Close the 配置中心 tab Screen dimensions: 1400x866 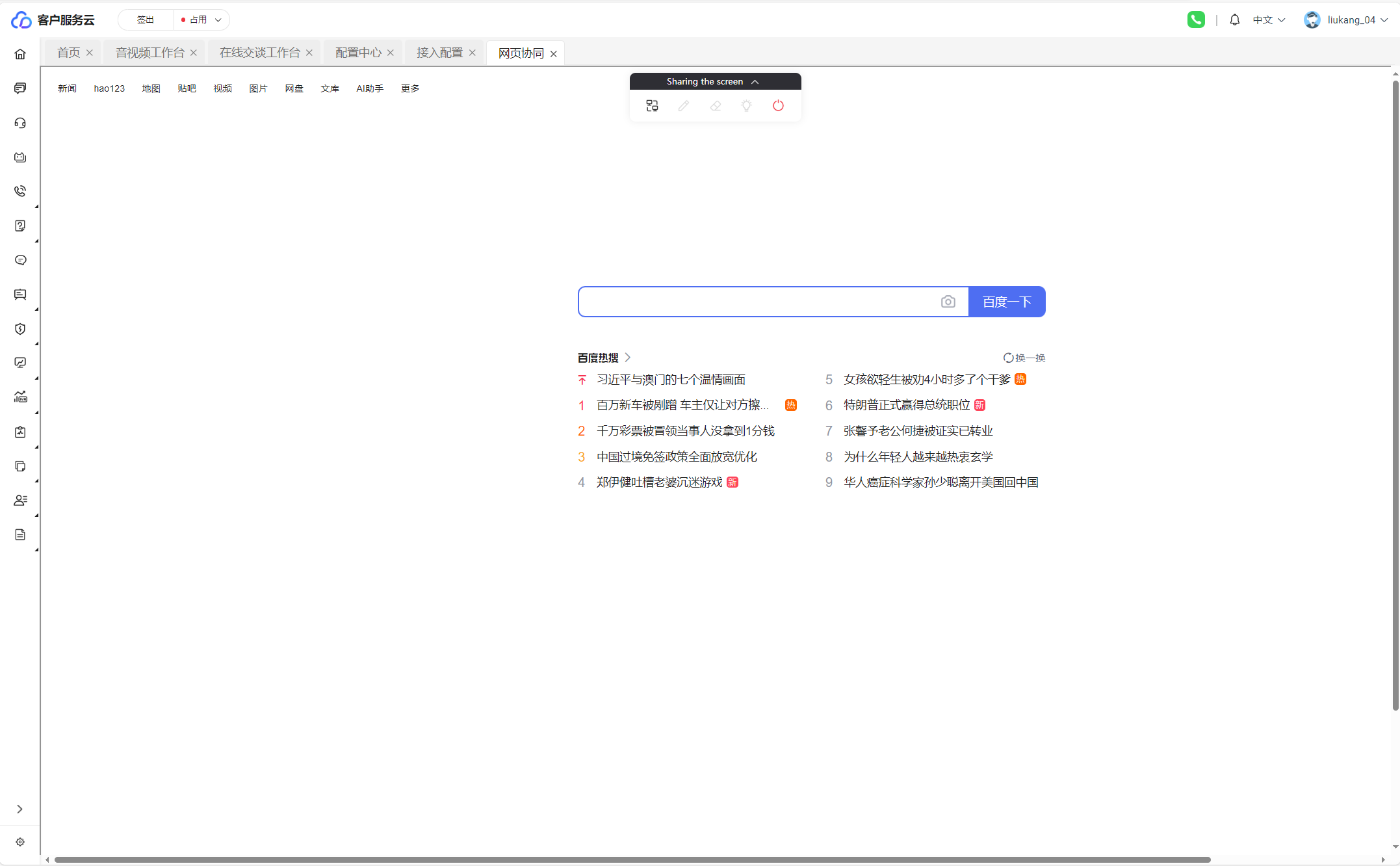[391, 53]
